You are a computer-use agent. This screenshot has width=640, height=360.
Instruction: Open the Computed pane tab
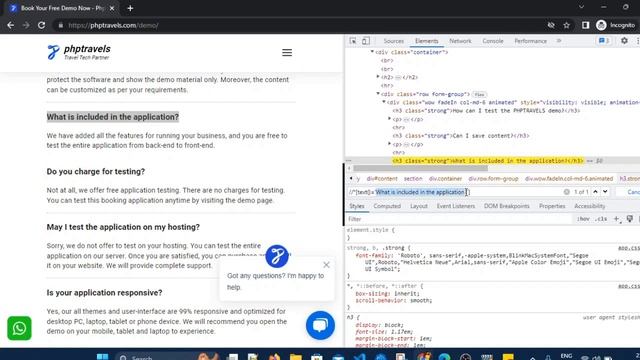pyautogui.click(x=387, y=206)
